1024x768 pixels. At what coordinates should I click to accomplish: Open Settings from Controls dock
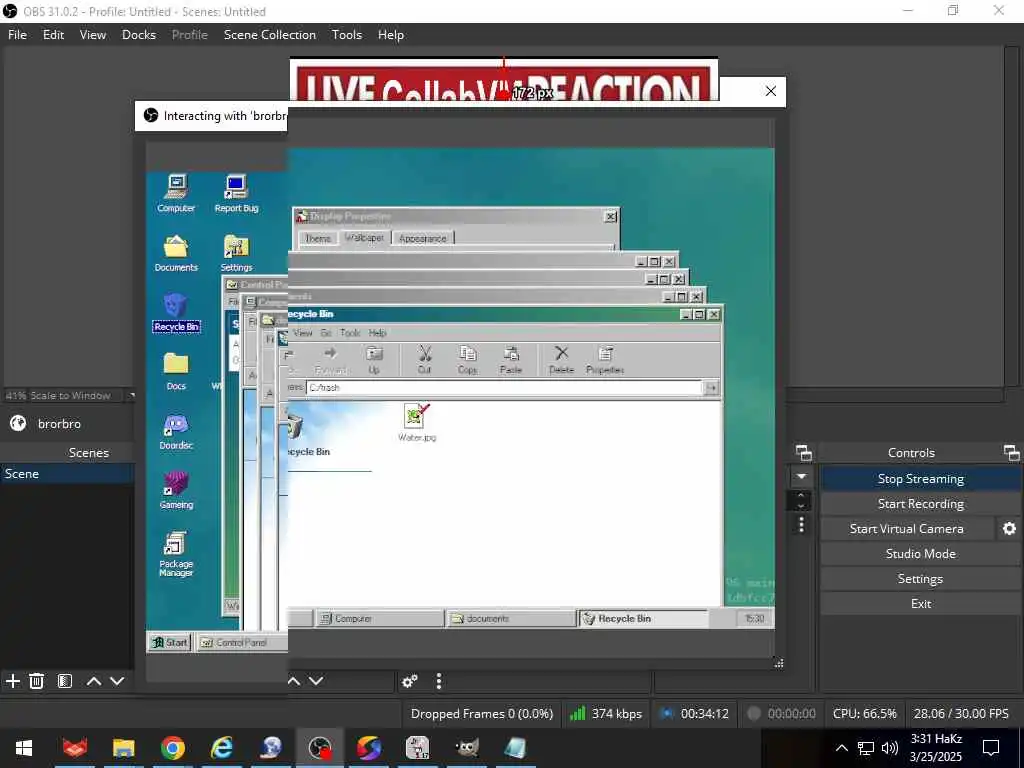click(x=920, y=579)
